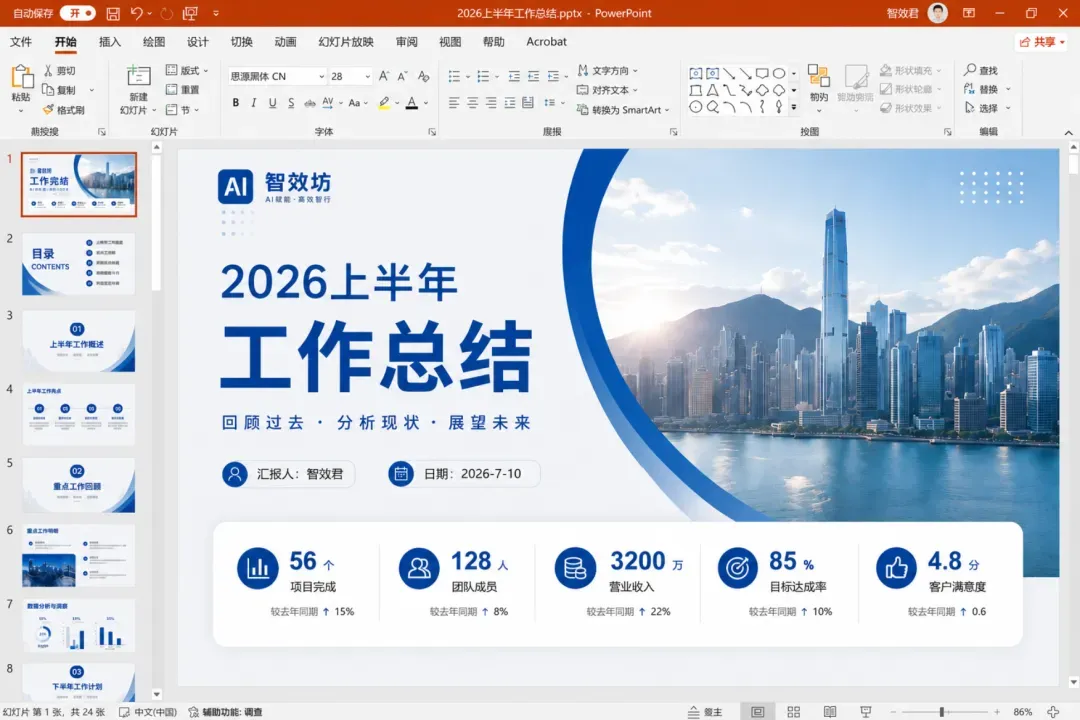This screenshot has width=1080, height=720.
Task: Click the New Slide icon
Action: point(138,76)
